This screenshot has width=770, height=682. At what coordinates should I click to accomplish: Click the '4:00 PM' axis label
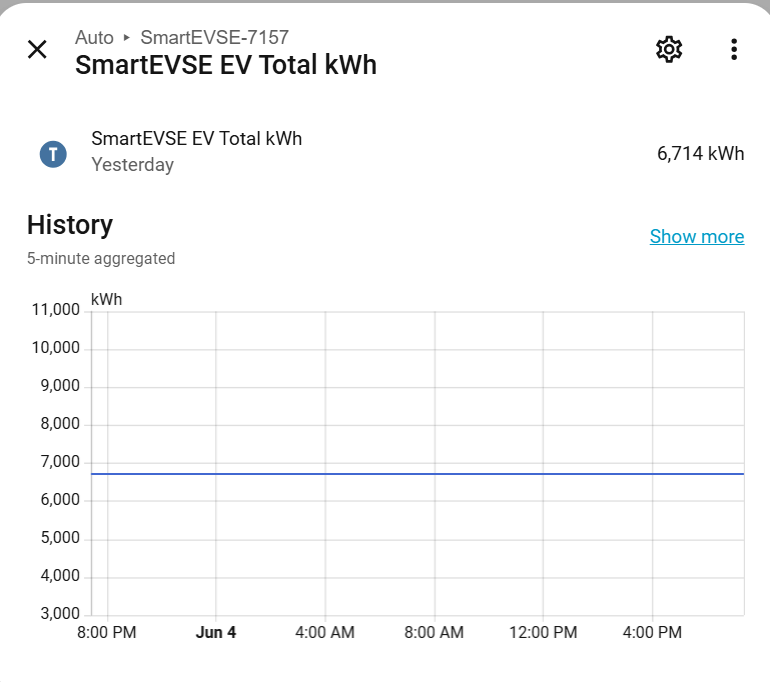pos(652,632)
